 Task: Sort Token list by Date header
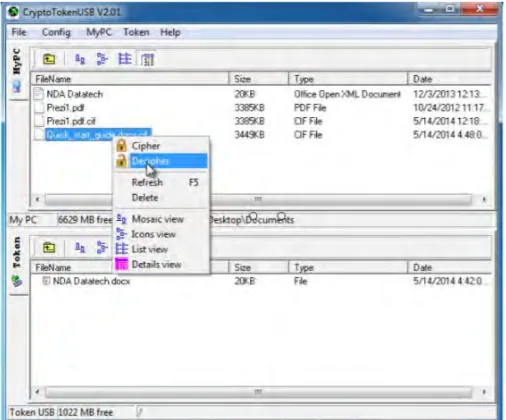point(449,267)
